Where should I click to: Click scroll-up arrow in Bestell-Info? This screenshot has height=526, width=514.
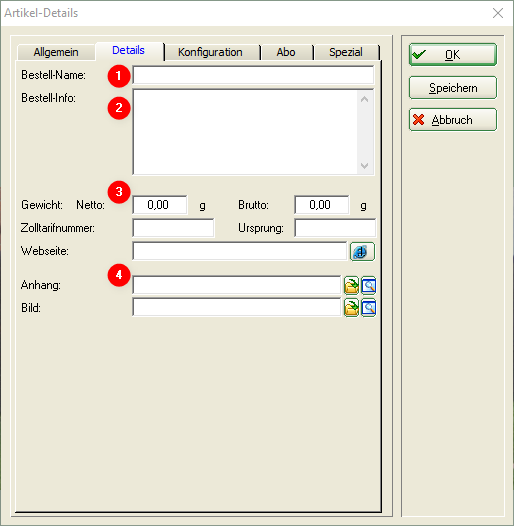point(365,99)
